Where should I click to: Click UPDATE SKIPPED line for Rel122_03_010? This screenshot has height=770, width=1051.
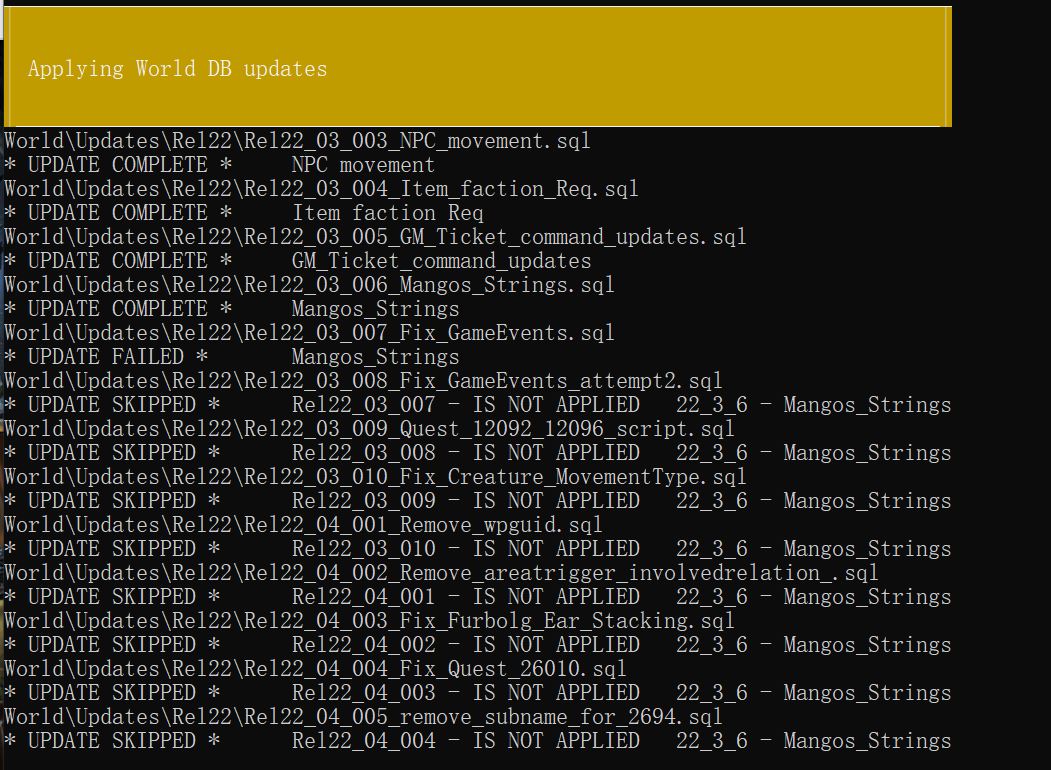coord(477,549)
